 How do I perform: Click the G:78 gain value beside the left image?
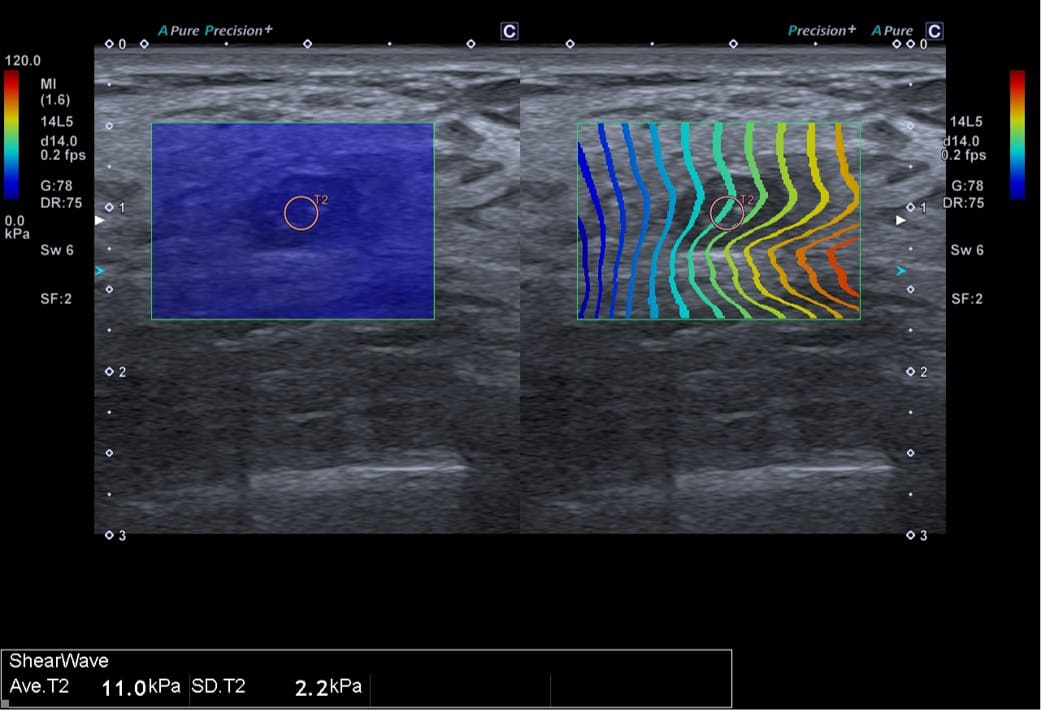(56, 186)
